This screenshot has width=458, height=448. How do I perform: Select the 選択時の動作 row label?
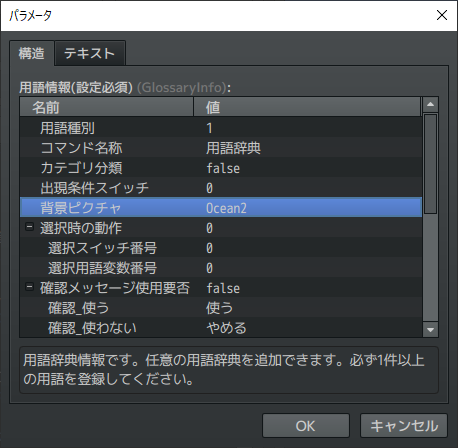coord(81,228)
